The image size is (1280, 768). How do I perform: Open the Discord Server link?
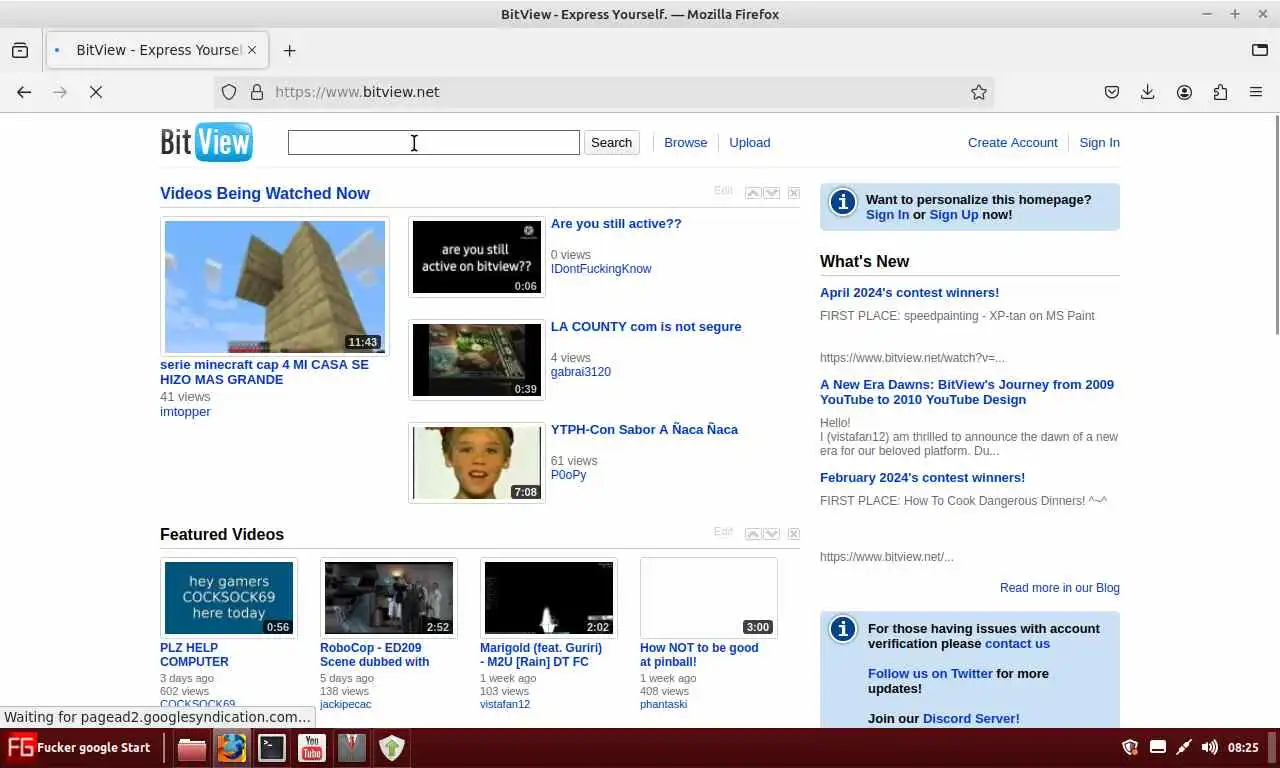click(x=971, y=719)
